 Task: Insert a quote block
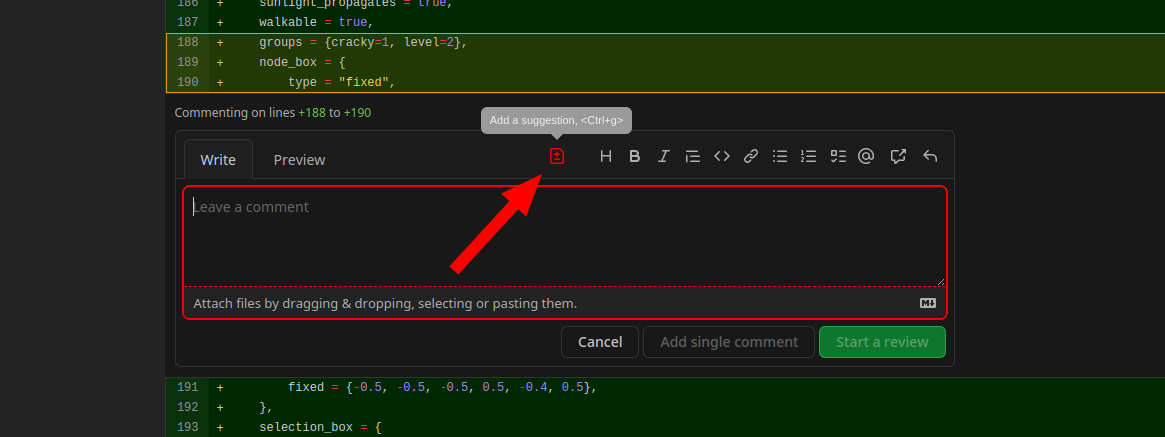pos(692,156)
